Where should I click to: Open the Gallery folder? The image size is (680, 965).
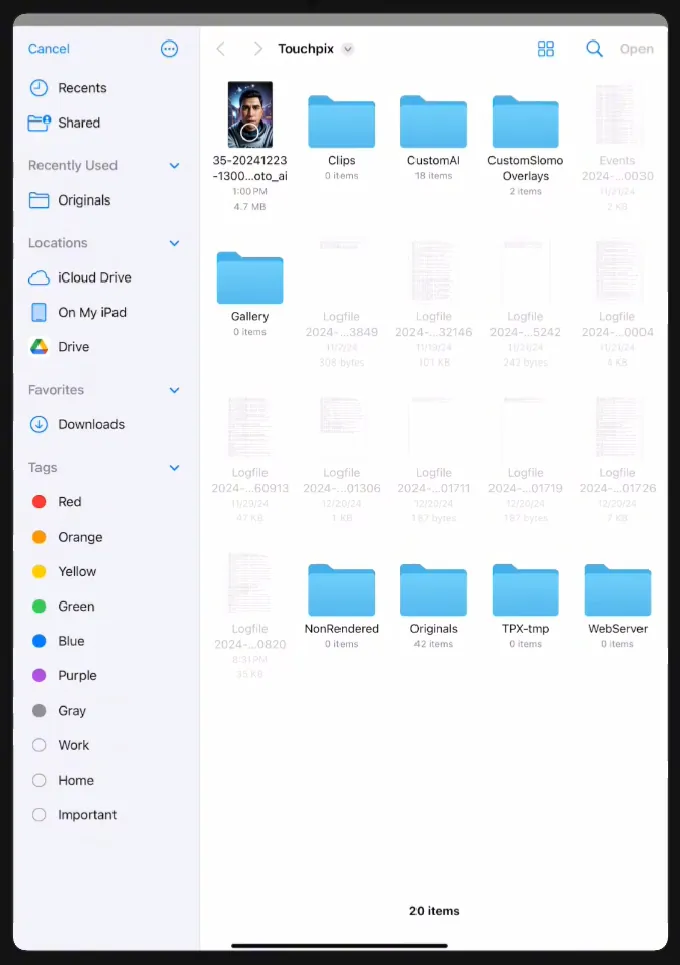point(250,278)
